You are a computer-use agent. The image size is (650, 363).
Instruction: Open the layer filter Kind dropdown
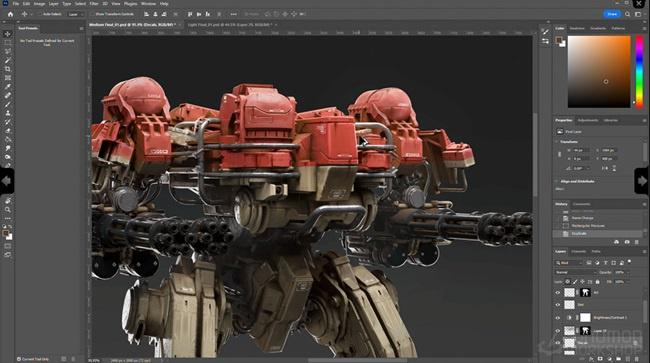tap(568, 263)
